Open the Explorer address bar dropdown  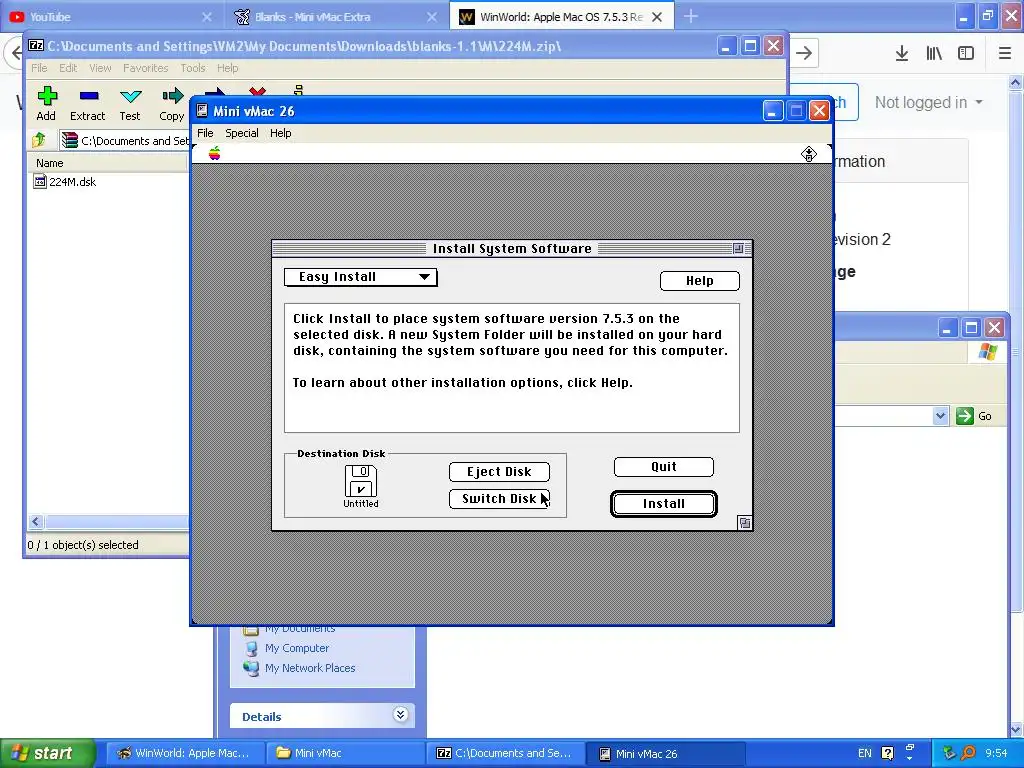click(x=940, y=416)
